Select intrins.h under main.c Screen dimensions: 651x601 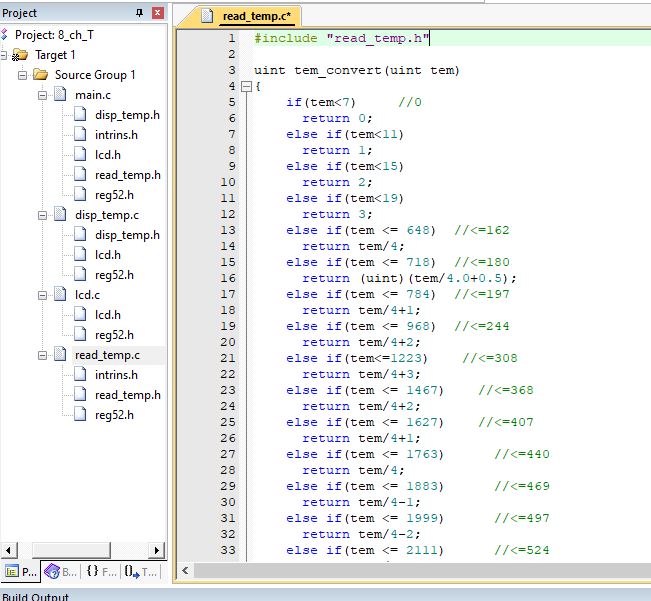[116, 135]
